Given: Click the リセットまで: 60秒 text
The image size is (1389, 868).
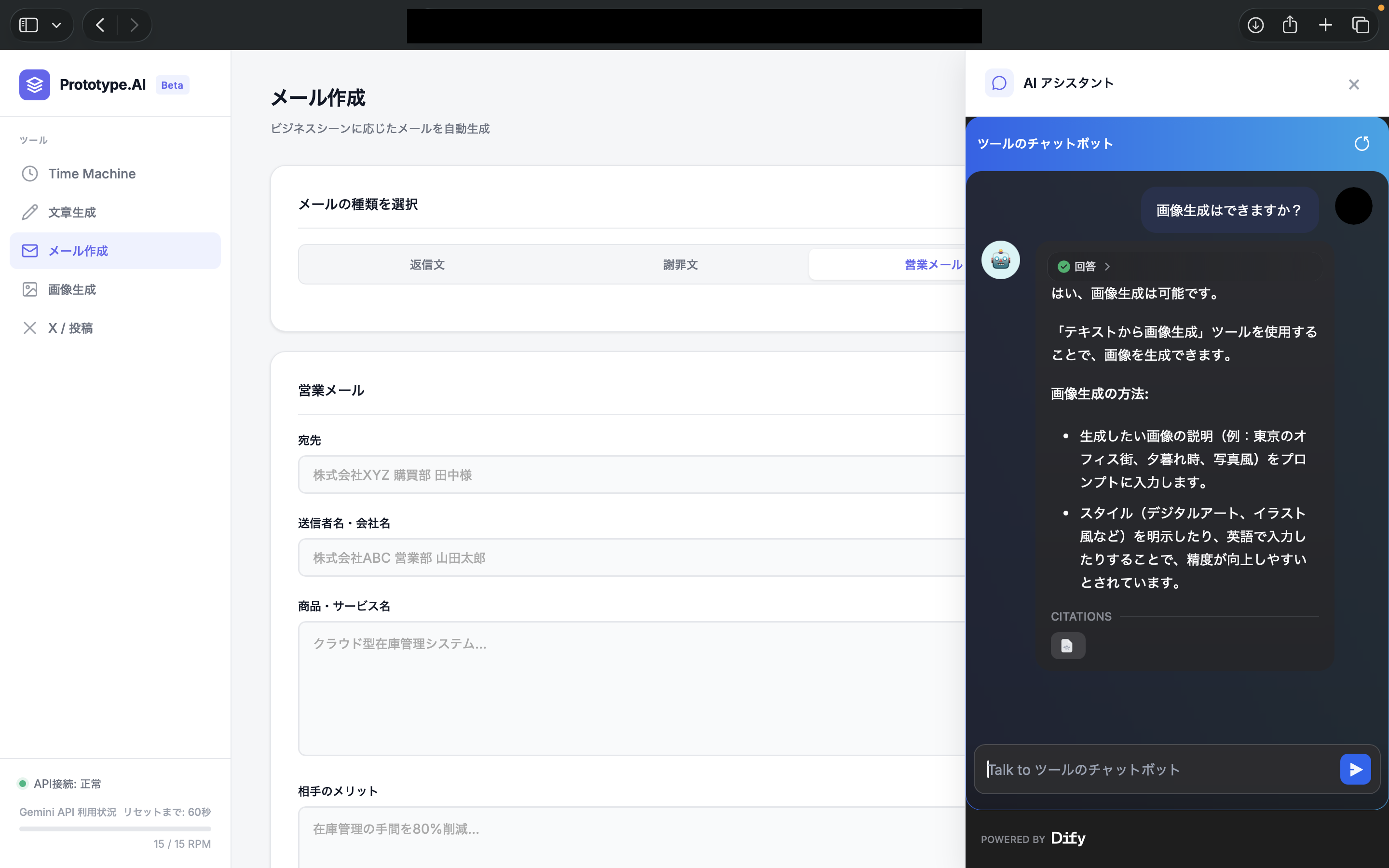Looking at the screenshot, I should click(x=167, y=812).
